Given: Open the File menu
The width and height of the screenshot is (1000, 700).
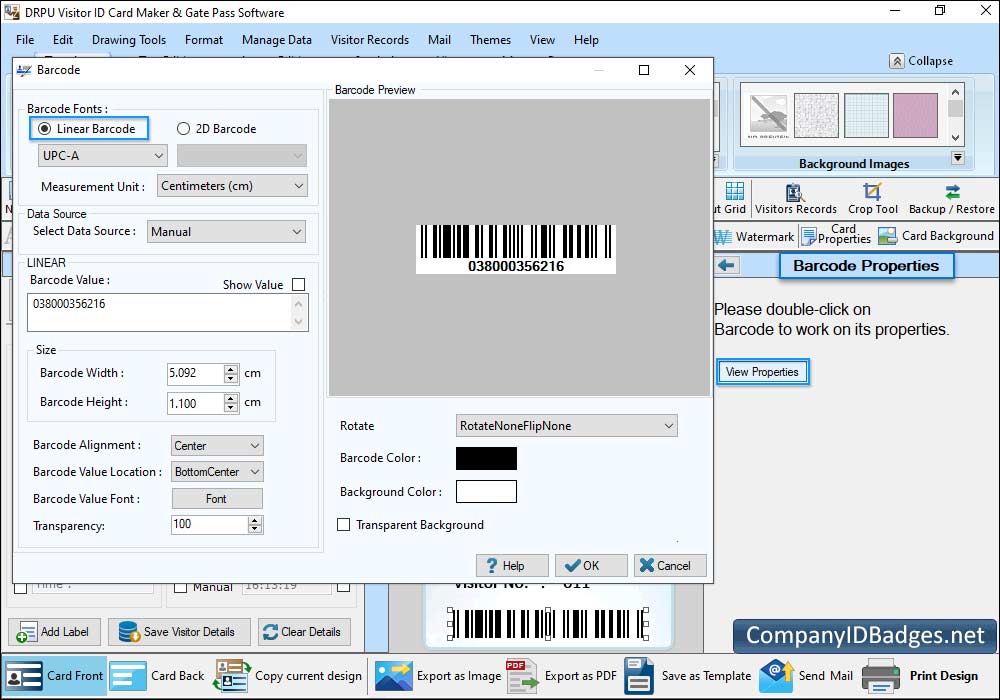Looking at the screenshot, I should [25, 40].
